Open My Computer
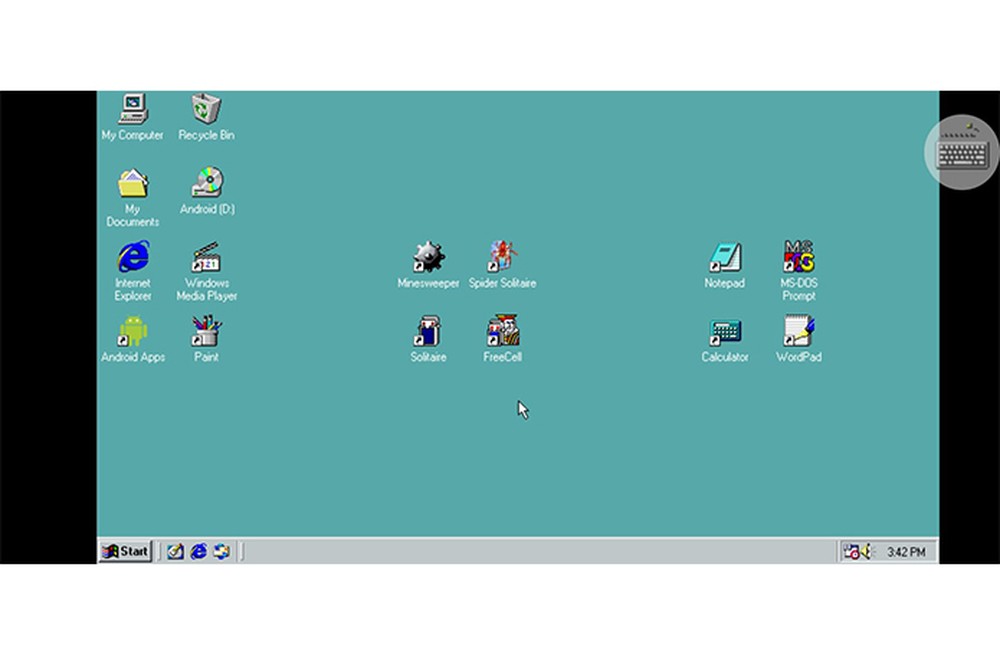Screen dimensions: 1000x652 [x=132, y=108]
